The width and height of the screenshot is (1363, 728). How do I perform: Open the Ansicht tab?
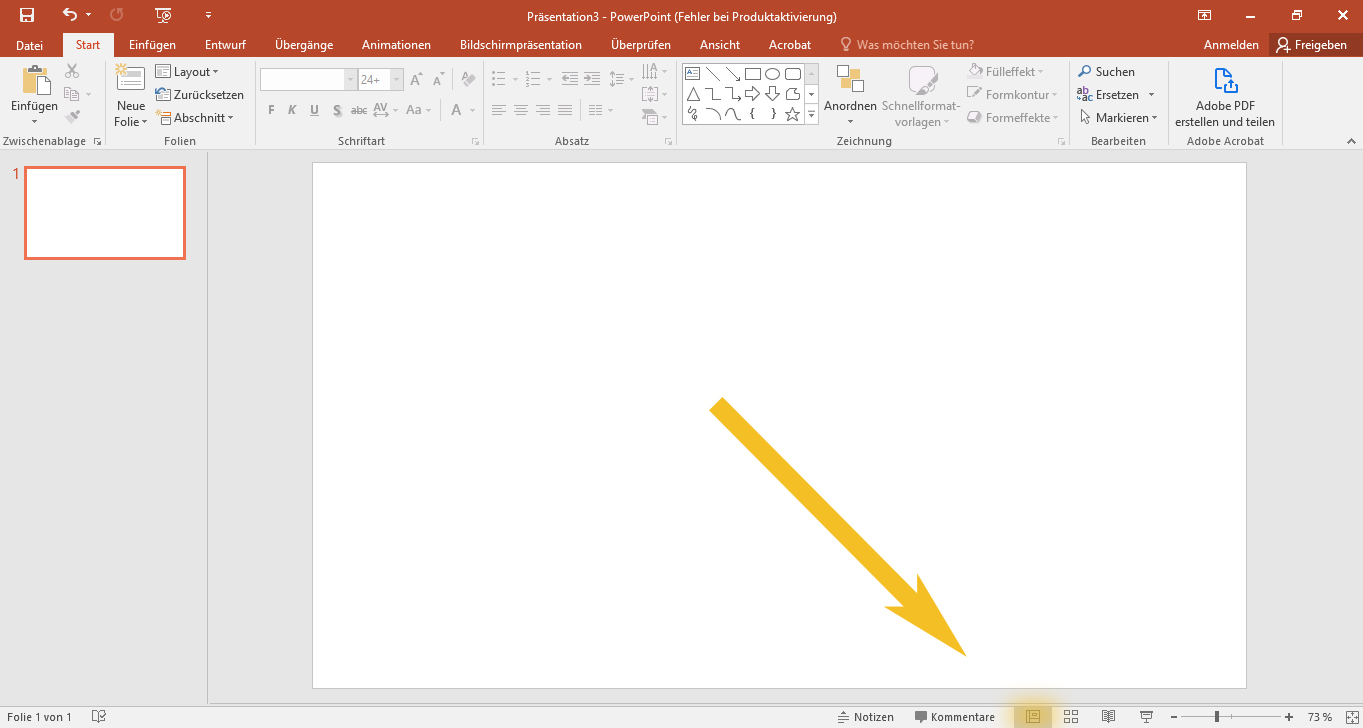(720, 45)
